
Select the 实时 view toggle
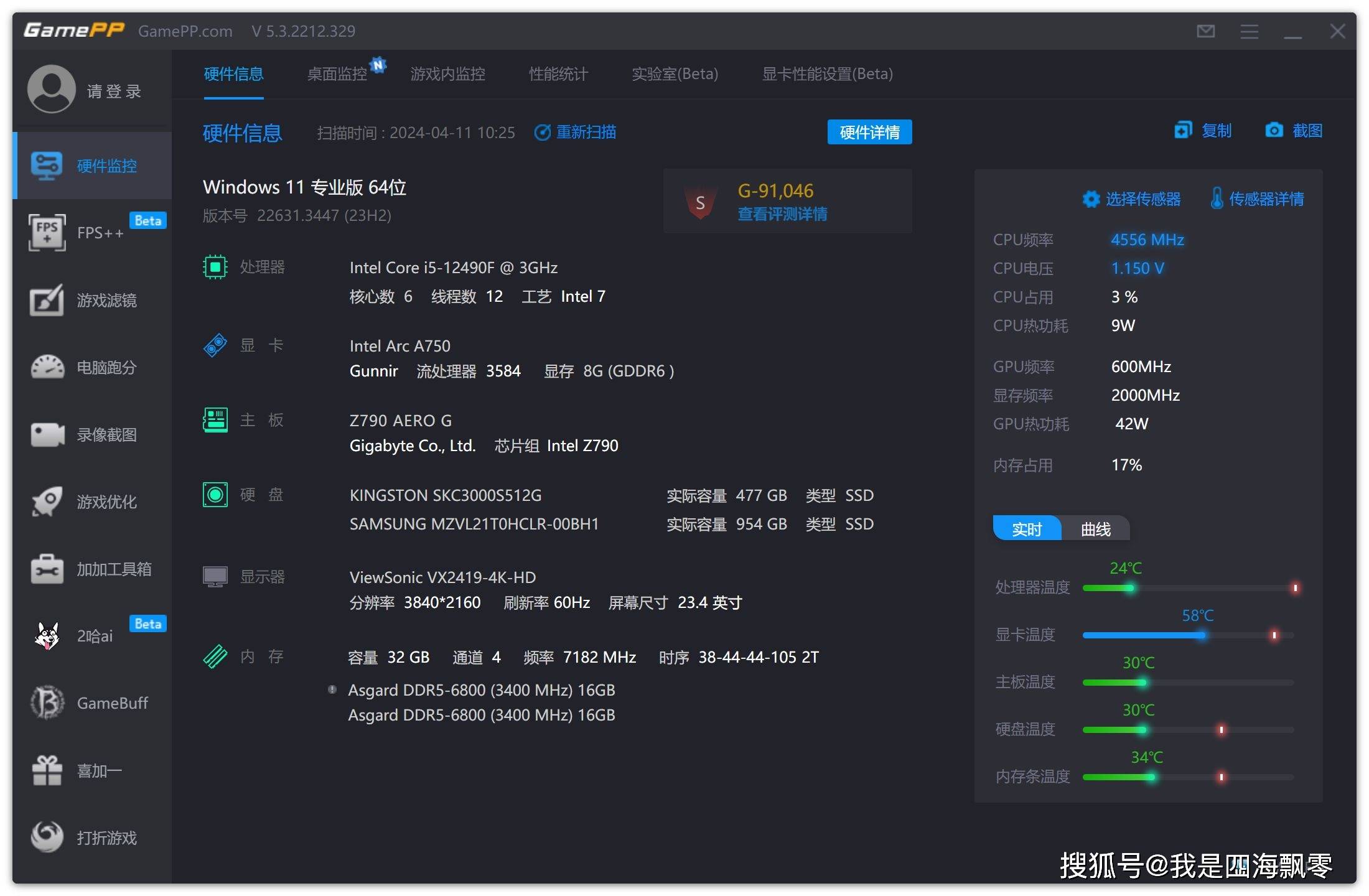(x=1027, y=529)
